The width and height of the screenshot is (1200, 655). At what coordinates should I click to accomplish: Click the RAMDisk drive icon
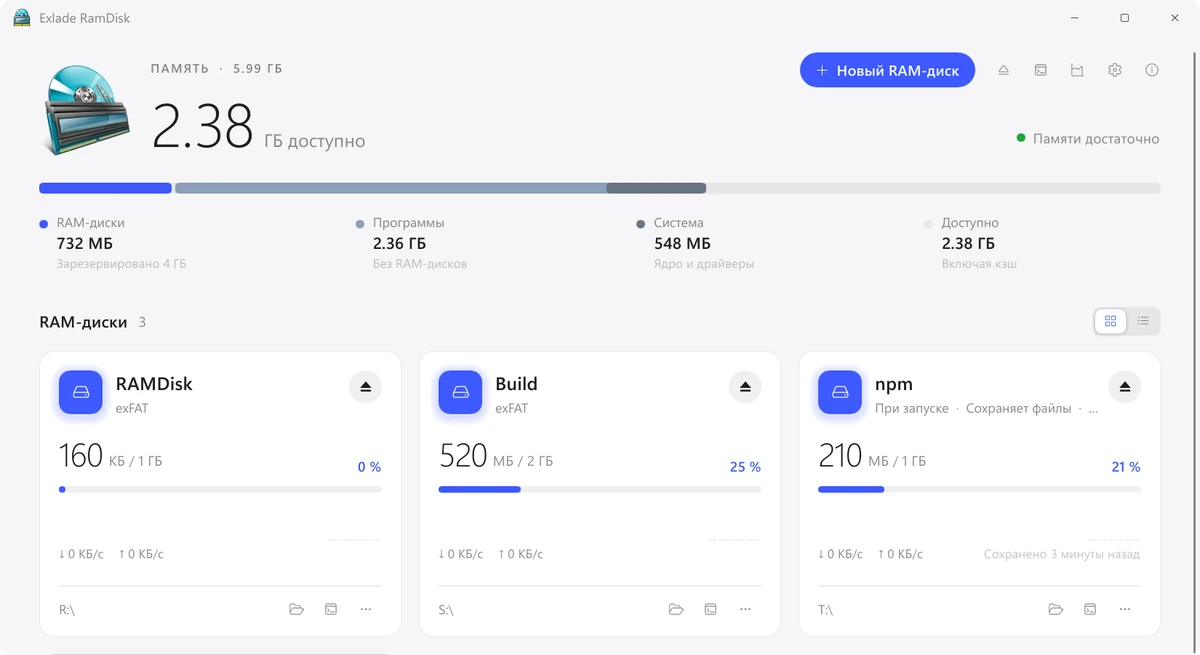[81, 392]
